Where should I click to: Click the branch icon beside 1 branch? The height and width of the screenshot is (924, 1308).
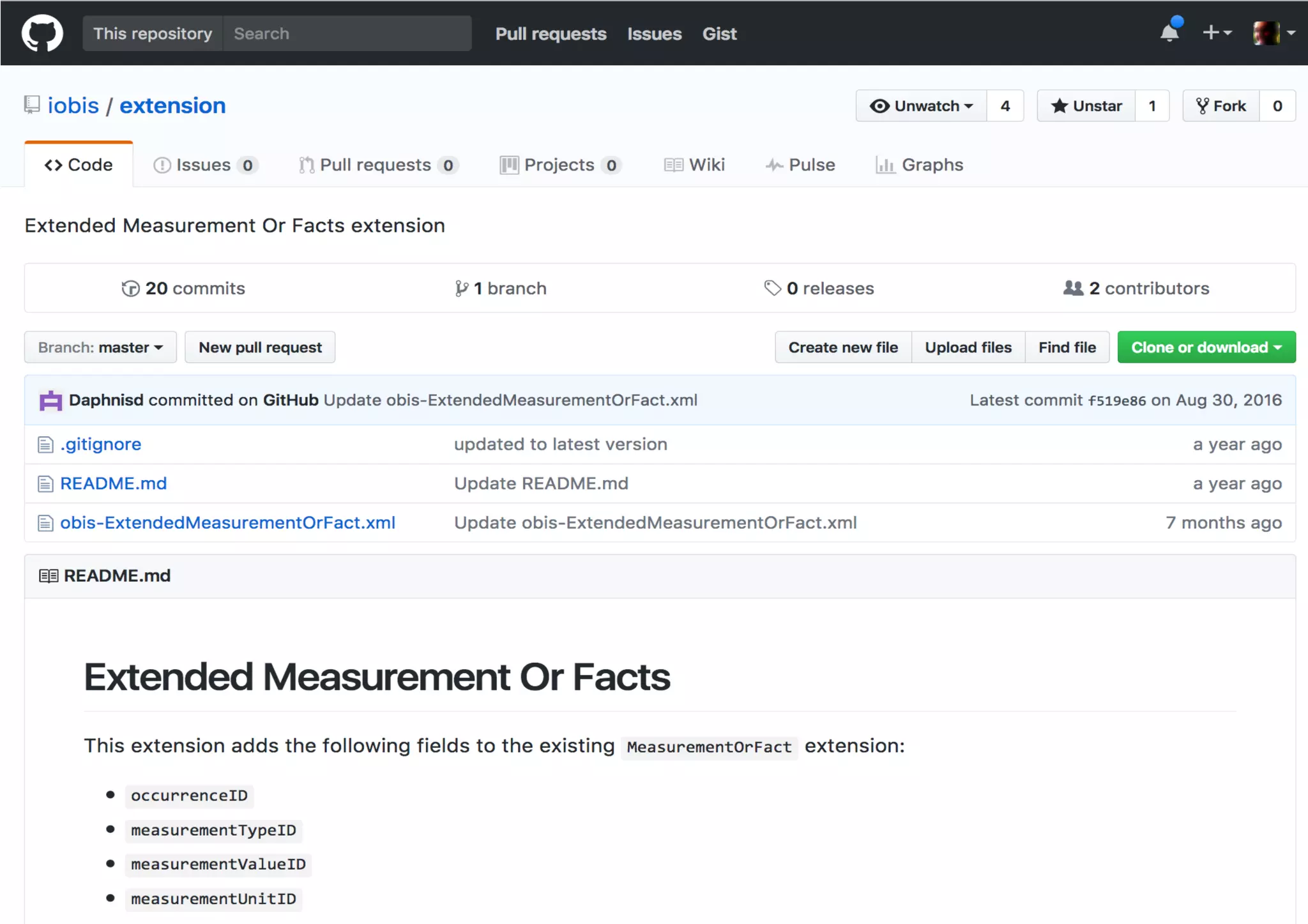click(x=461, y=289)
